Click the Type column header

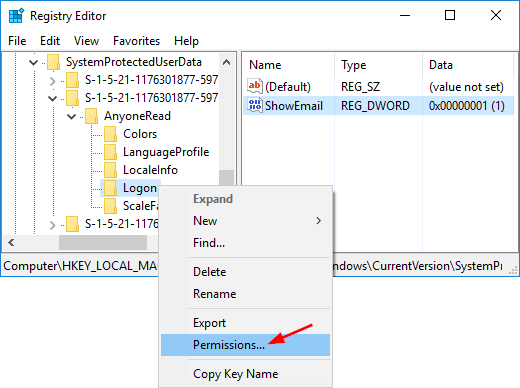[378, 65]
